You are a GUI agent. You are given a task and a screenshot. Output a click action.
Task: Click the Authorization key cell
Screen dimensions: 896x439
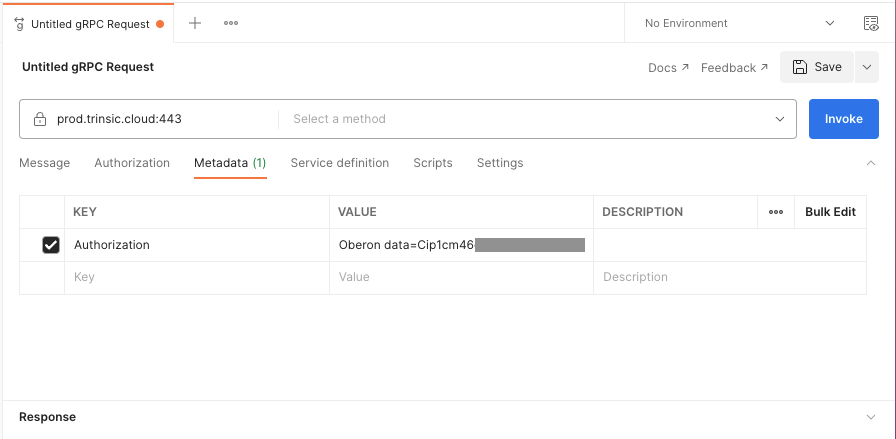197,245
